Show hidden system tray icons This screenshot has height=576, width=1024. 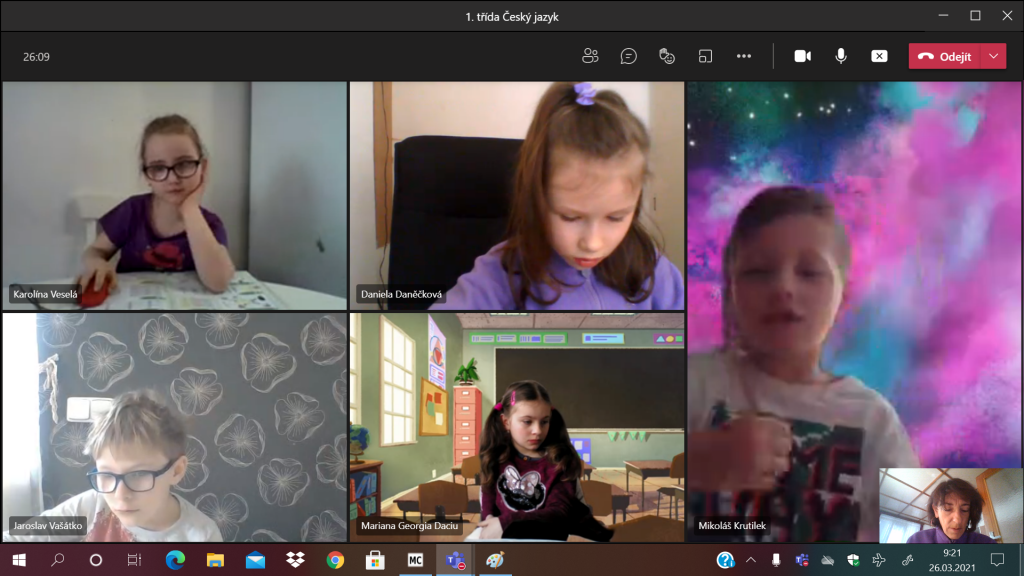(751, 560)
